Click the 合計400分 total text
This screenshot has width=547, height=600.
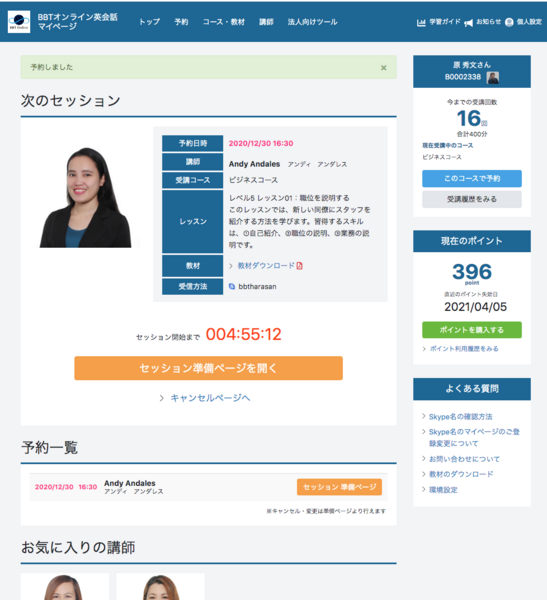(472, 134)
